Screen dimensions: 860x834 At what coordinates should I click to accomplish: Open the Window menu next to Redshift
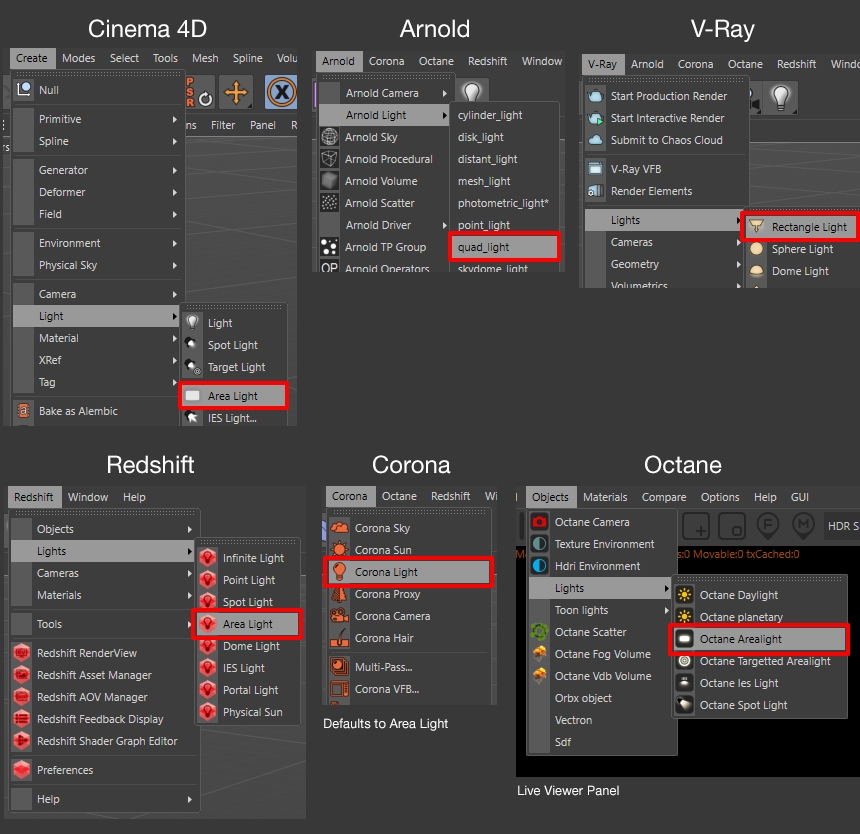click(88, 496)
